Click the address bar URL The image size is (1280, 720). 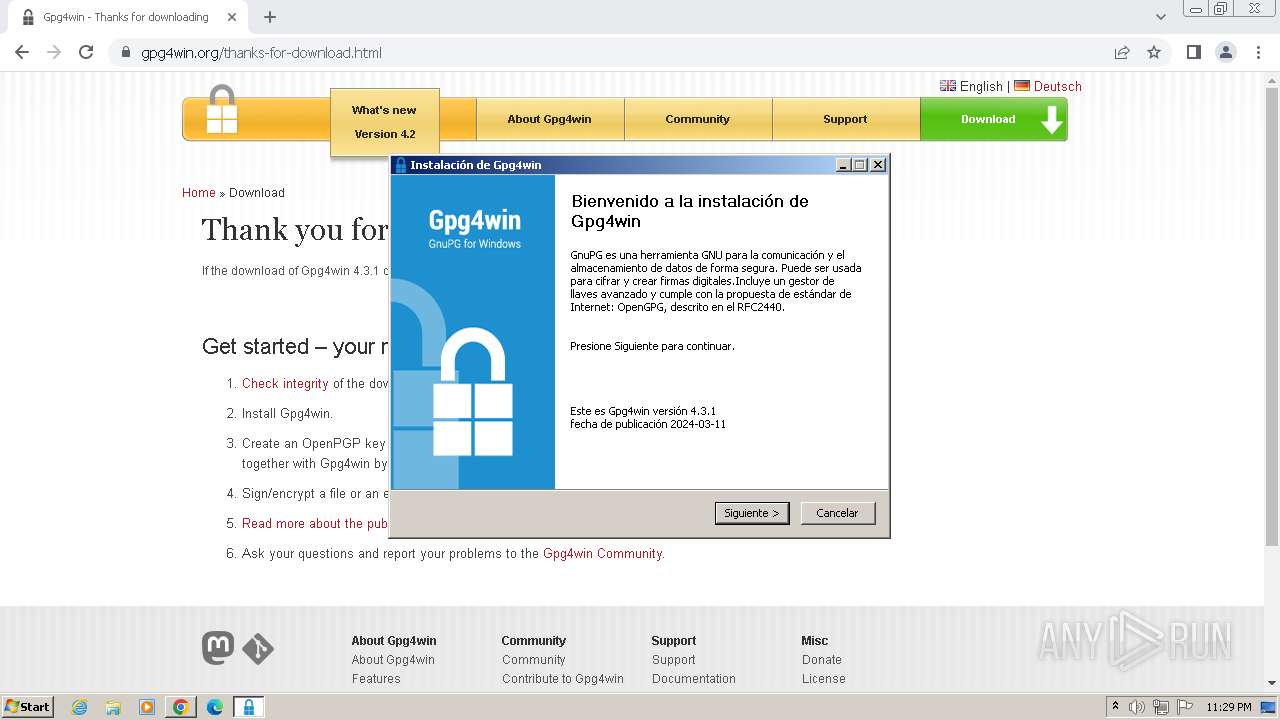pos(261,53)
